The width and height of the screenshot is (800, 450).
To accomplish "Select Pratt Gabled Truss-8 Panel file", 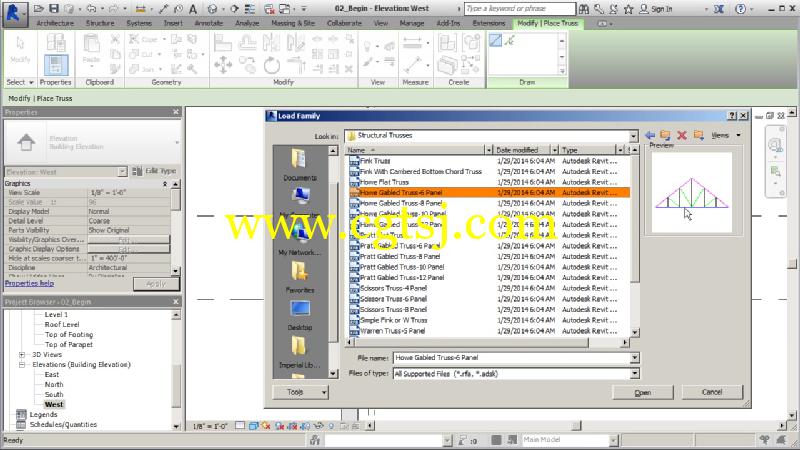I will pos(400,257).
